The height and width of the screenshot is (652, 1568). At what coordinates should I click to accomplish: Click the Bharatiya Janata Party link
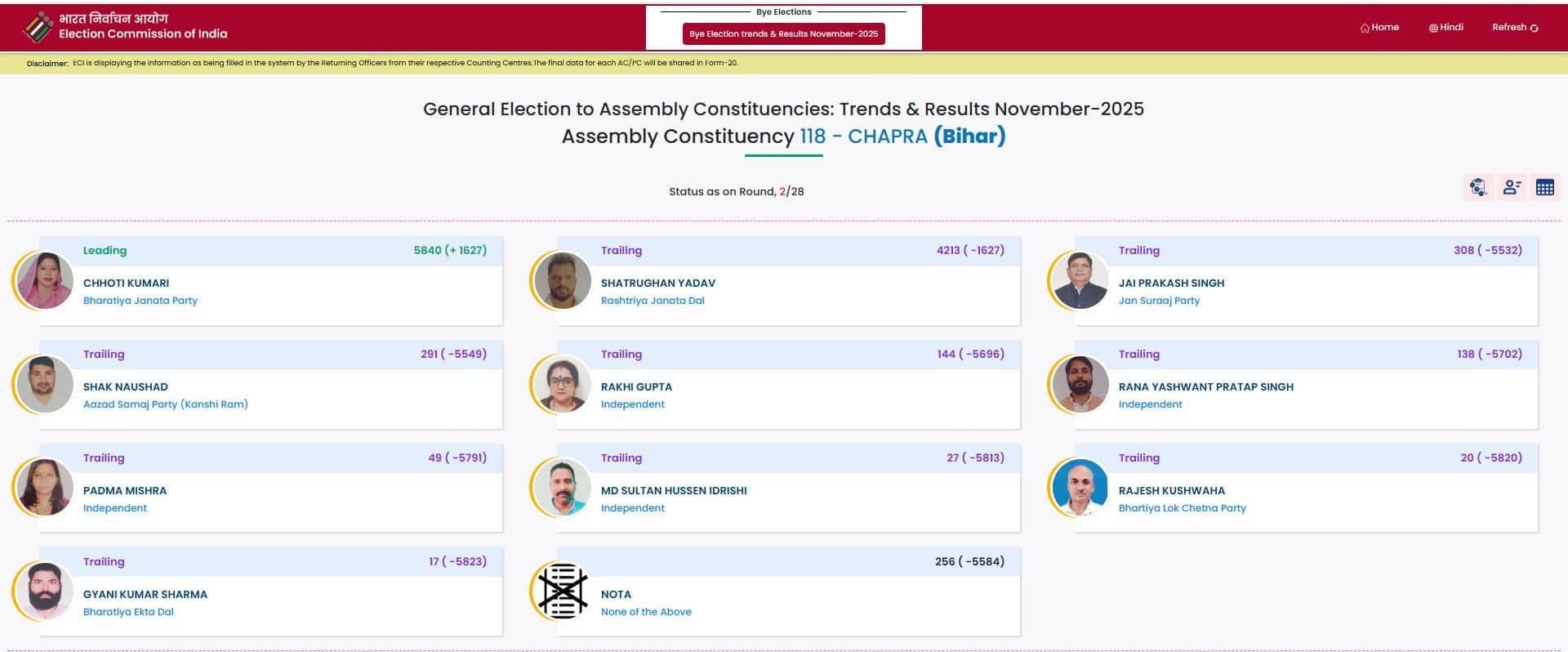[140, 300]
